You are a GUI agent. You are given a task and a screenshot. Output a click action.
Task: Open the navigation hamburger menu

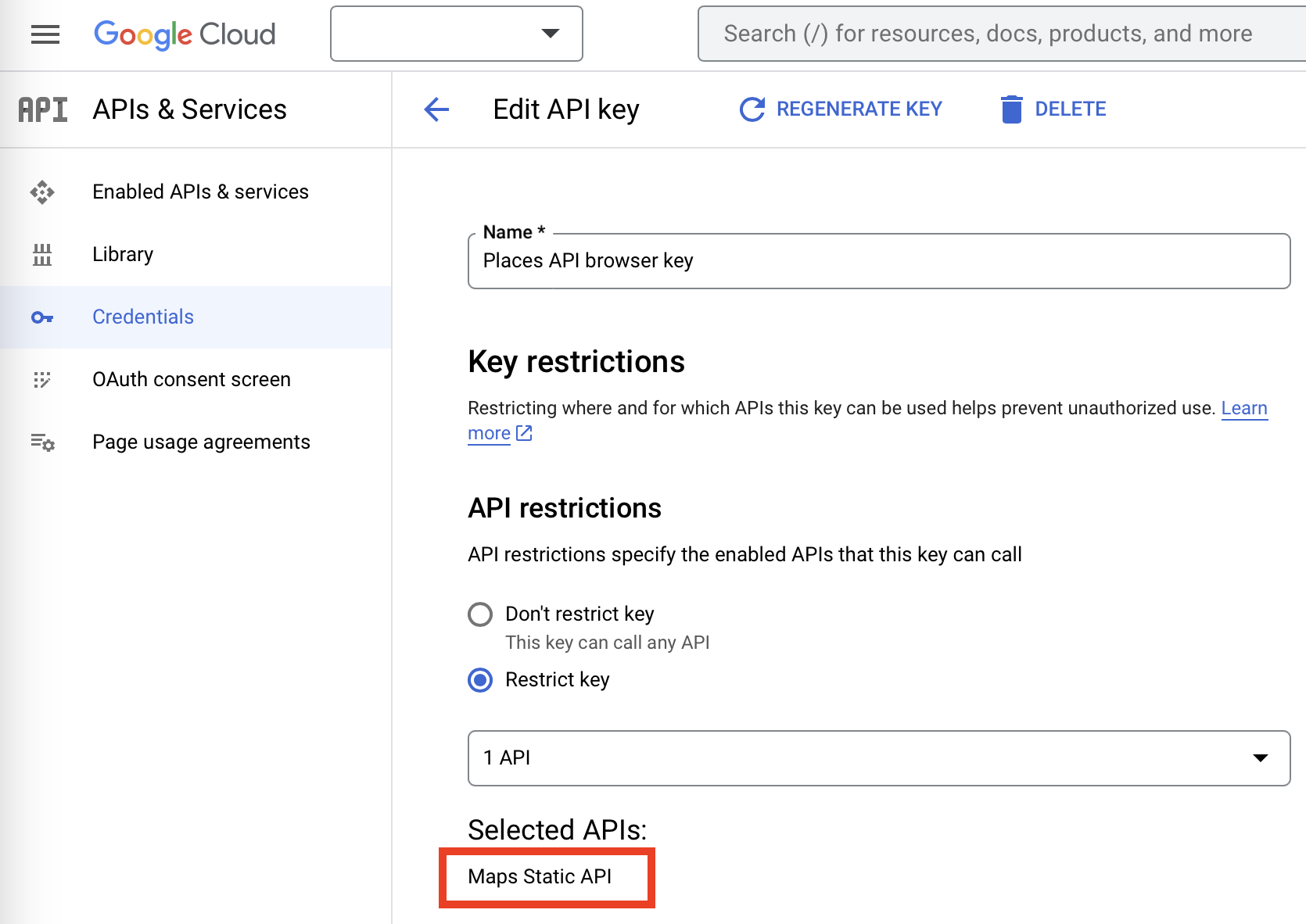[x=45, y=34]
